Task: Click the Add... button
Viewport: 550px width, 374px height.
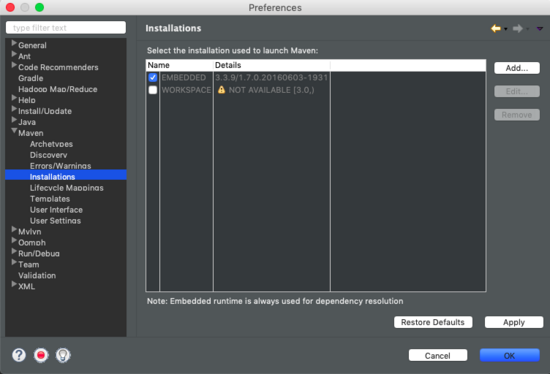Action: pos(517,68)
